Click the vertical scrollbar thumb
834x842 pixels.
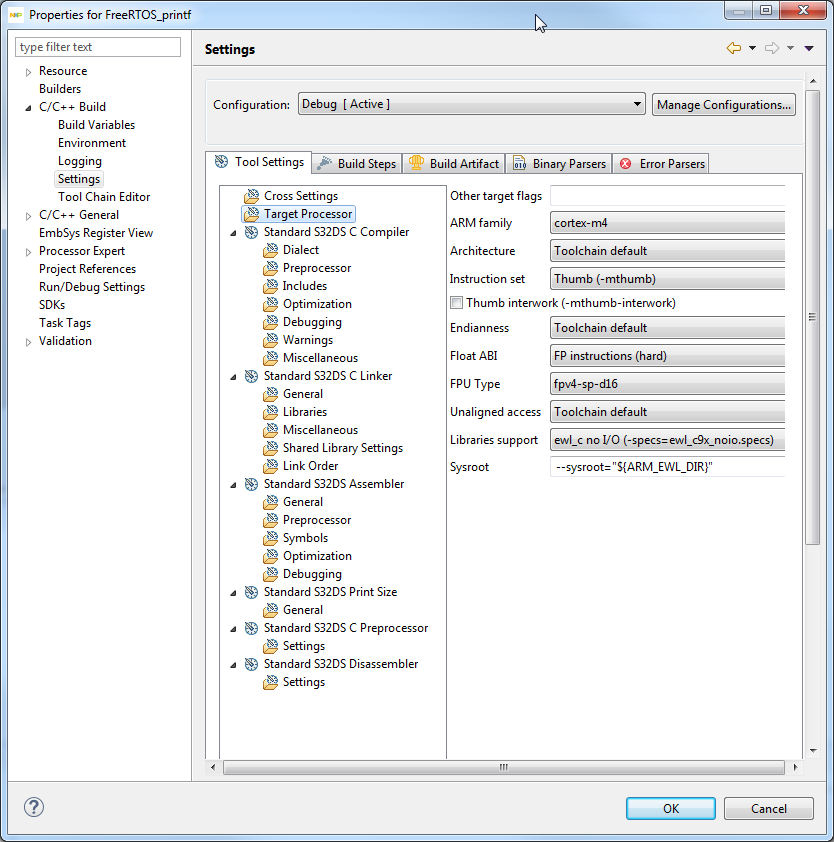point(813,317)
